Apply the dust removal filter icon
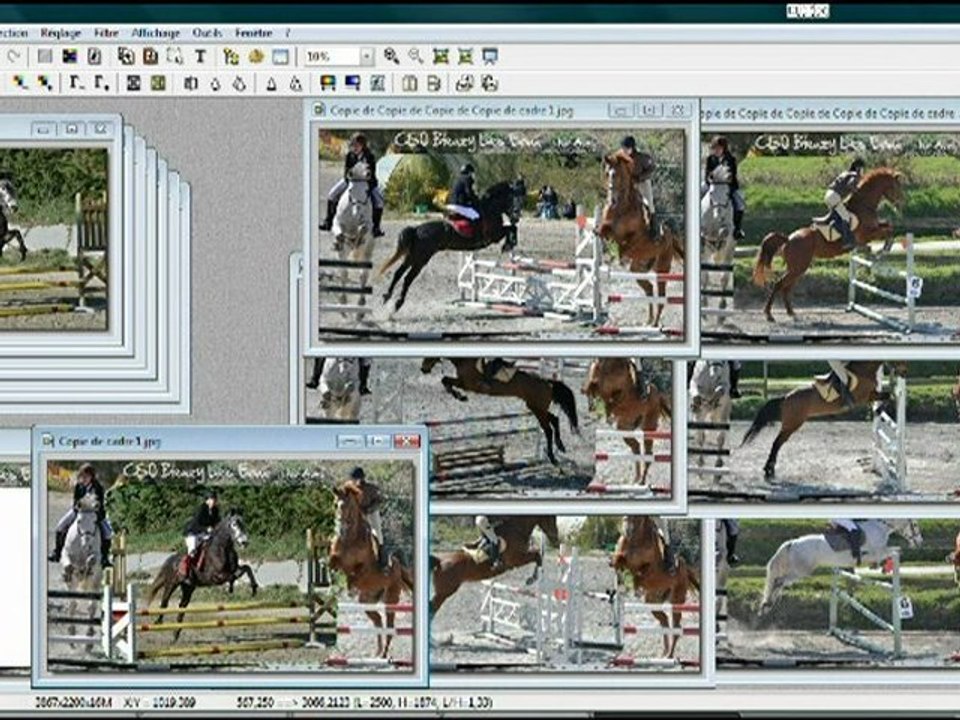 point(190,83)
